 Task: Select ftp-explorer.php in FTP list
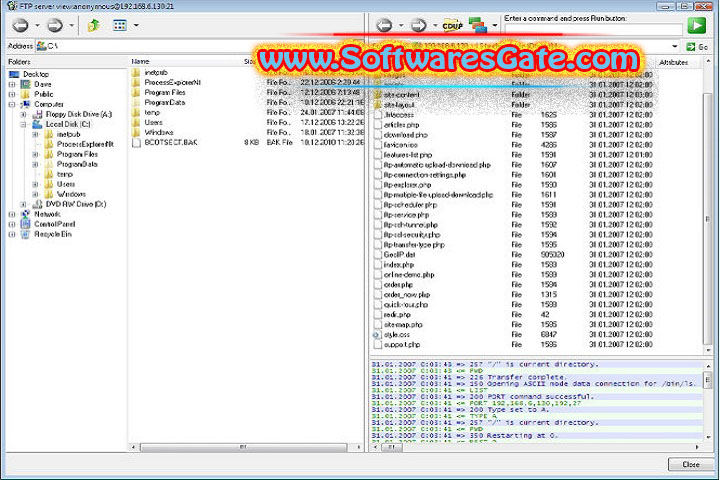[407, 185]
